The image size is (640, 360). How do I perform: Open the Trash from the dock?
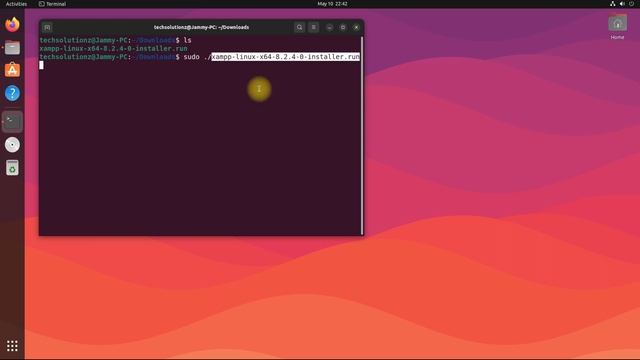[x=12, y=168]
